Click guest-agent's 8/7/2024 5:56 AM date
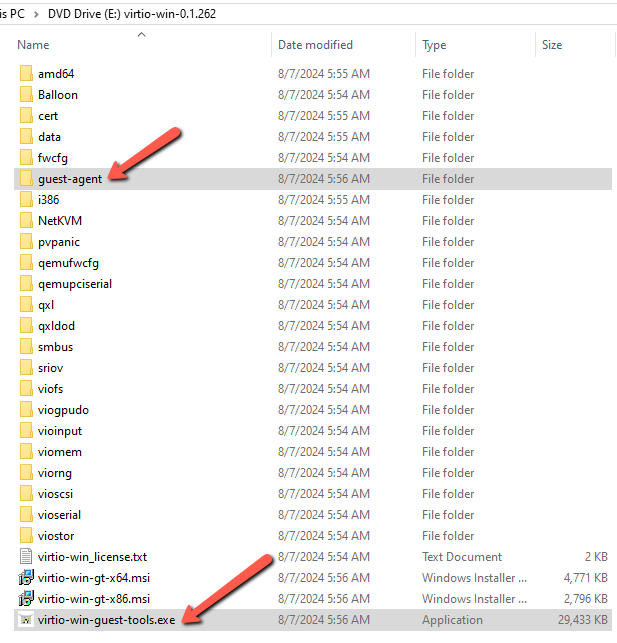The height and width of the screenshot is (643, 617). pos(324,179)
